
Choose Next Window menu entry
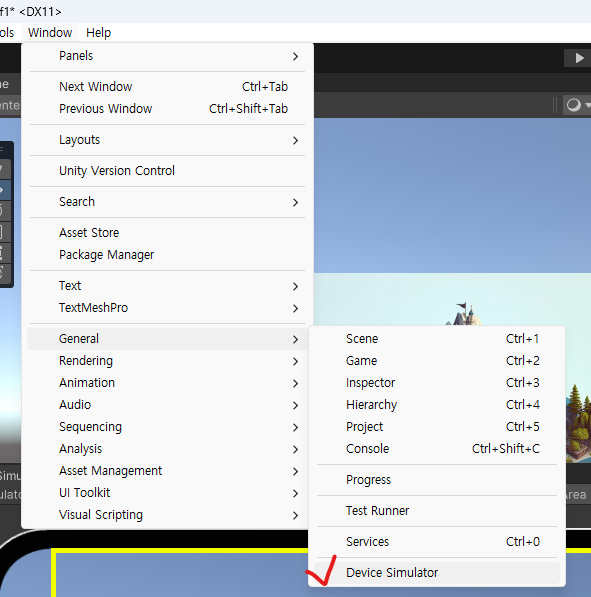(168, 86)
